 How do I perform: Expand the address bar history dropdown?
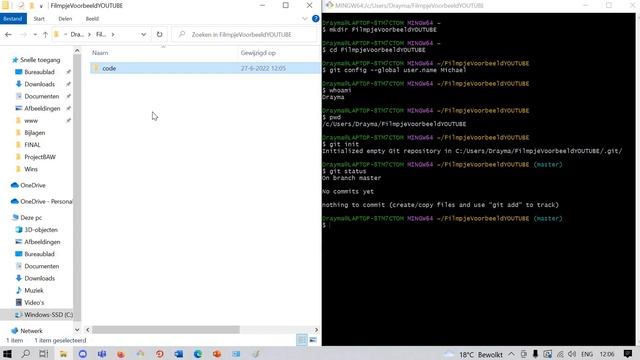tap(144, 35)
